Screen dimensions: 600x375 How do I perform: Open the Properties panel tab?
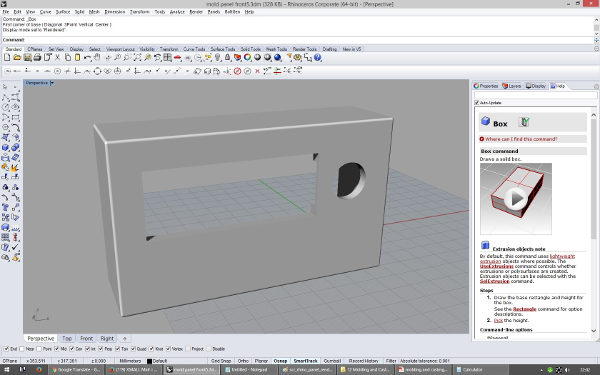coord(486,86)
